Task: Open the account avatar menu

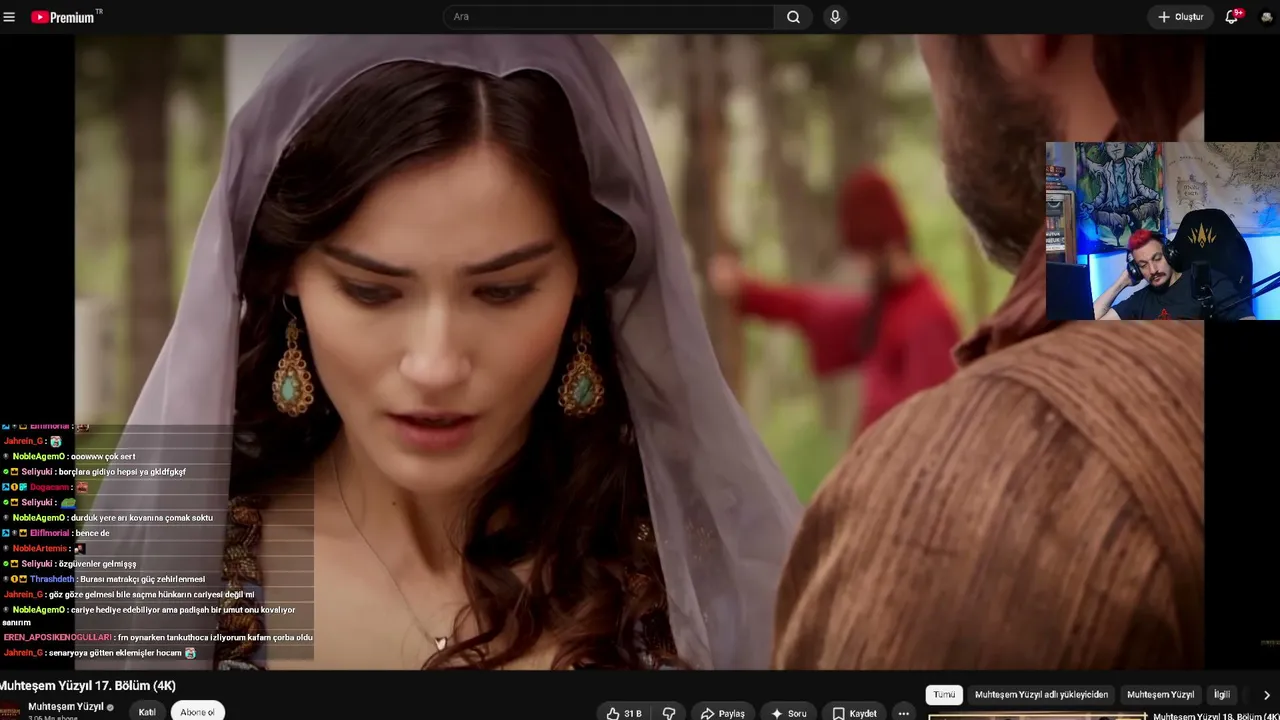Action: (x=1267, y=17)
